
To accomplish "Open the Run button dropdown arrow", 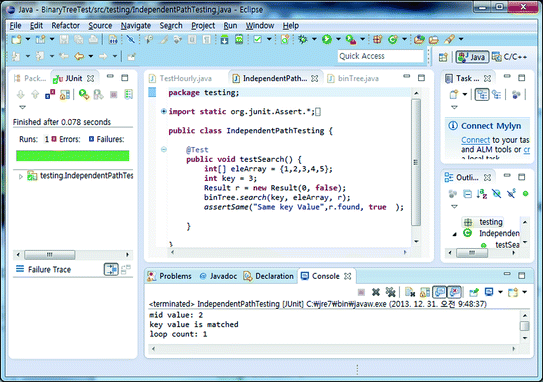I will 338,39.
